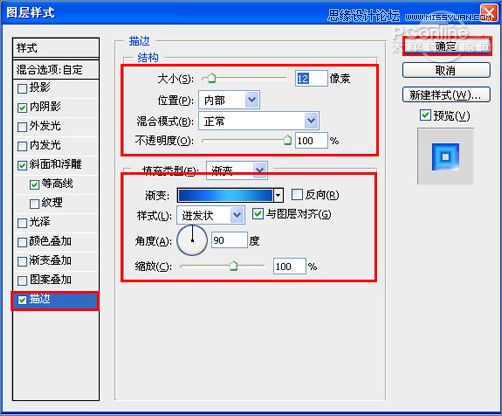Click the 不透明度 opacity slider handle
This screenshot has width=502, height=416.
point(287,140)
